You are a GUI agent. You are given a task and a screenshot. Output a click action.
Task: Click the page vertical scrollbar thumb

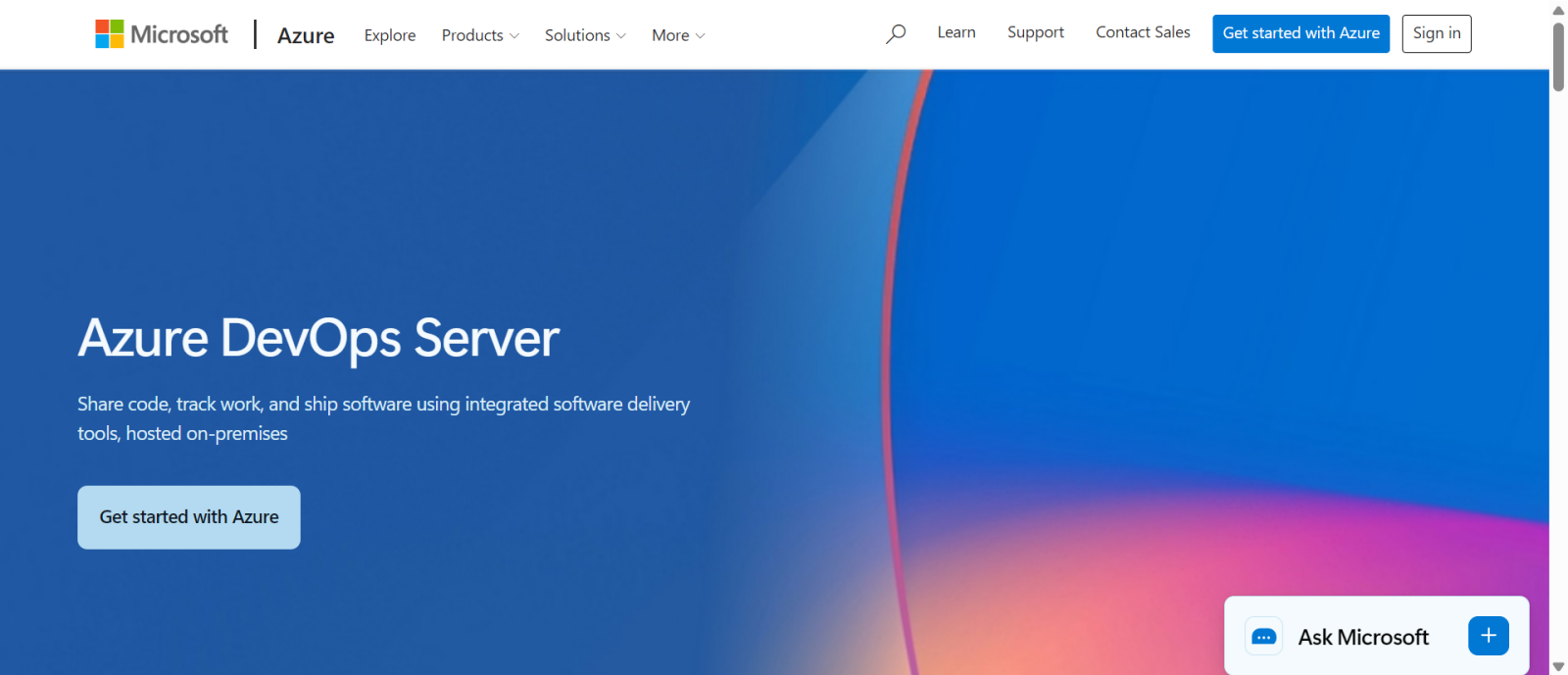point(1558,57)
